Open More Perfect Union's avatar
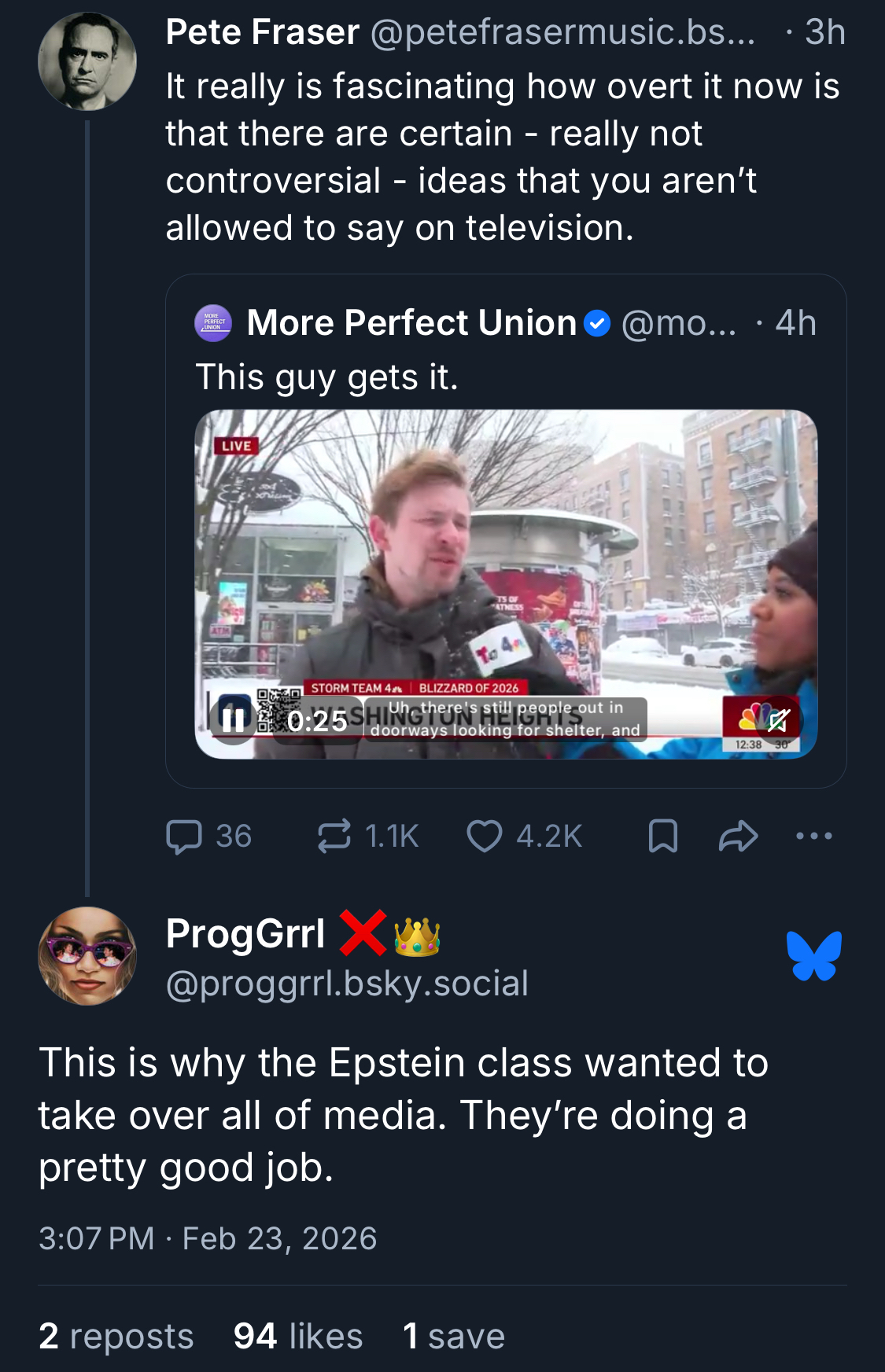 (213, 323)
